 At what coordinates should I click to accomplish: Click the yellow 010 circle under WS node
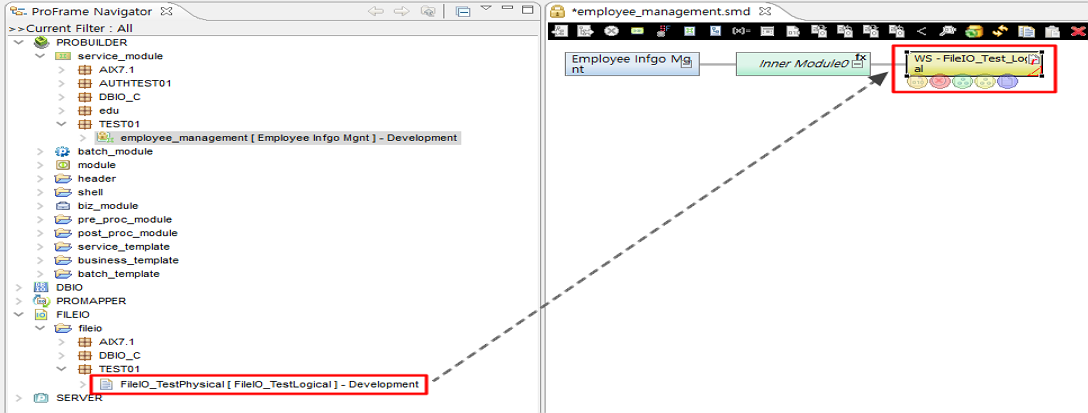[917, 82]
